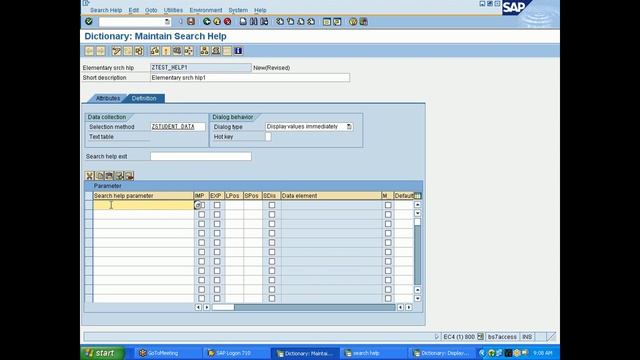Tick M checkbox in first parameter row
Viewport: 640px width, 360px height.
click(x=388, y=205)
